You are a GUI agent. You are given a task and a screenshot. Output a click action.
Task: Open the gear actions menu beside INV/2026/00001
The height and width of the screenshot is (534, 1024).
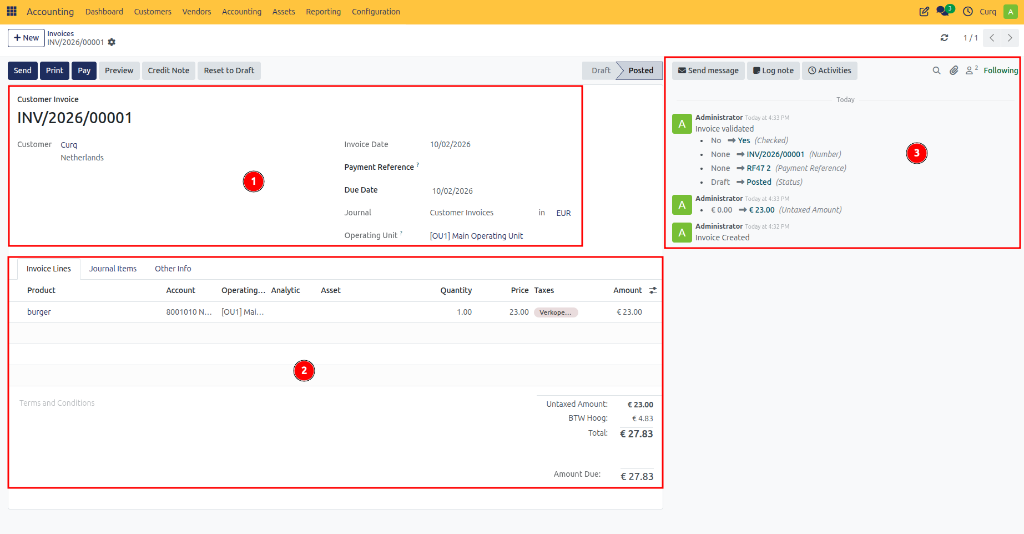click(112, 42)
